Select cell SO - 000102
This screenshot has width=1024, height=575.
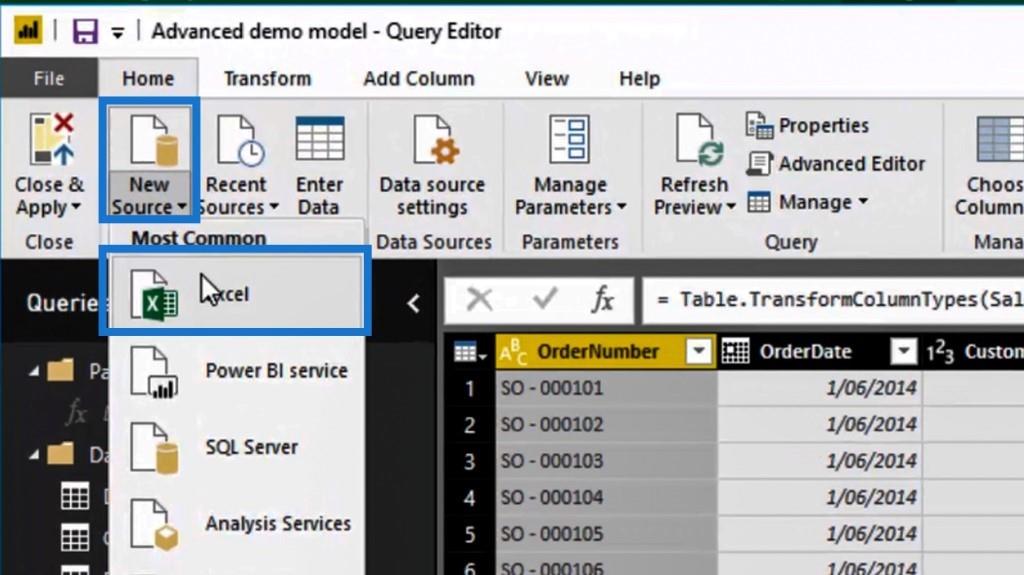606,425
